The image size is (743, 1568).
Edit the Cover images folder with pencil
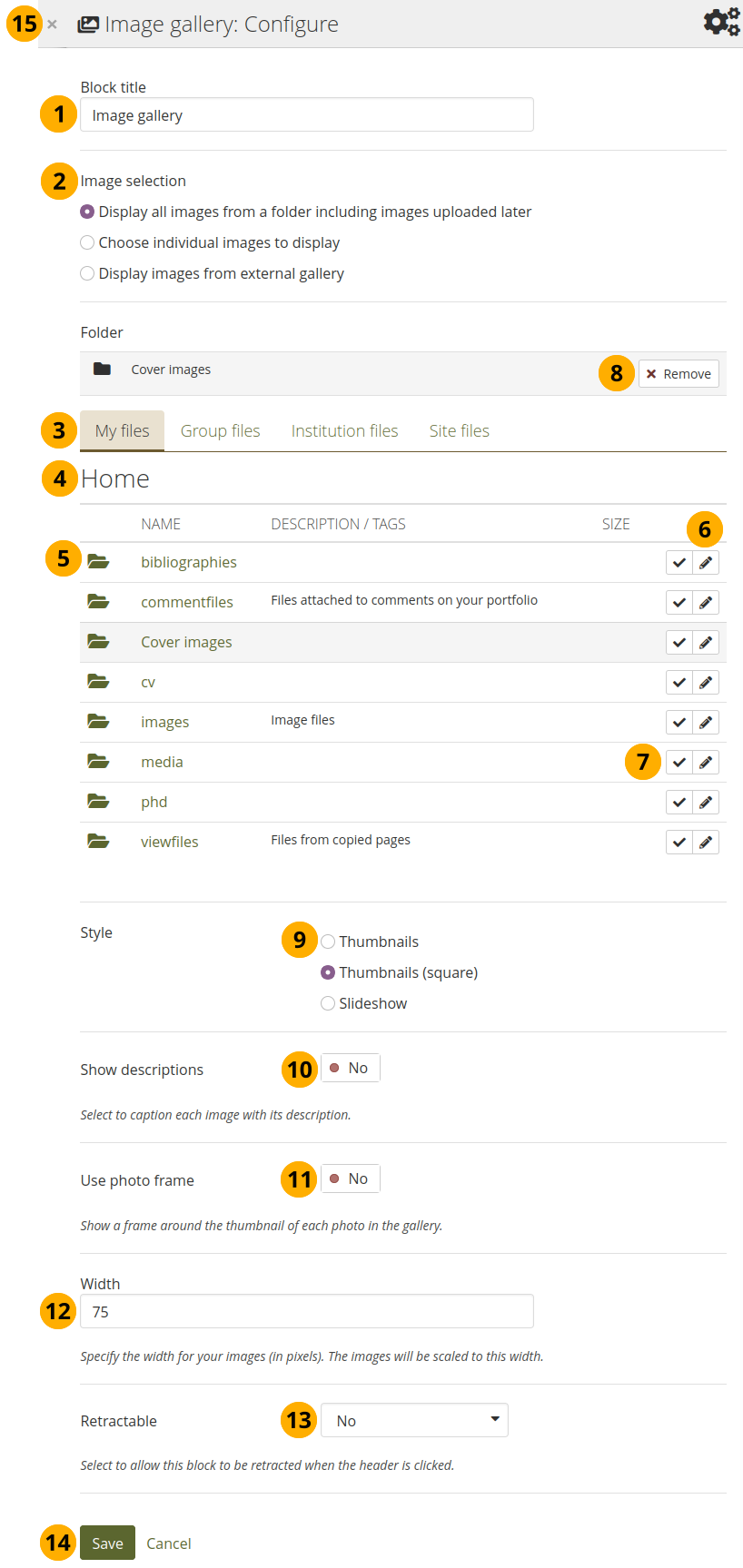coord(706,643)
